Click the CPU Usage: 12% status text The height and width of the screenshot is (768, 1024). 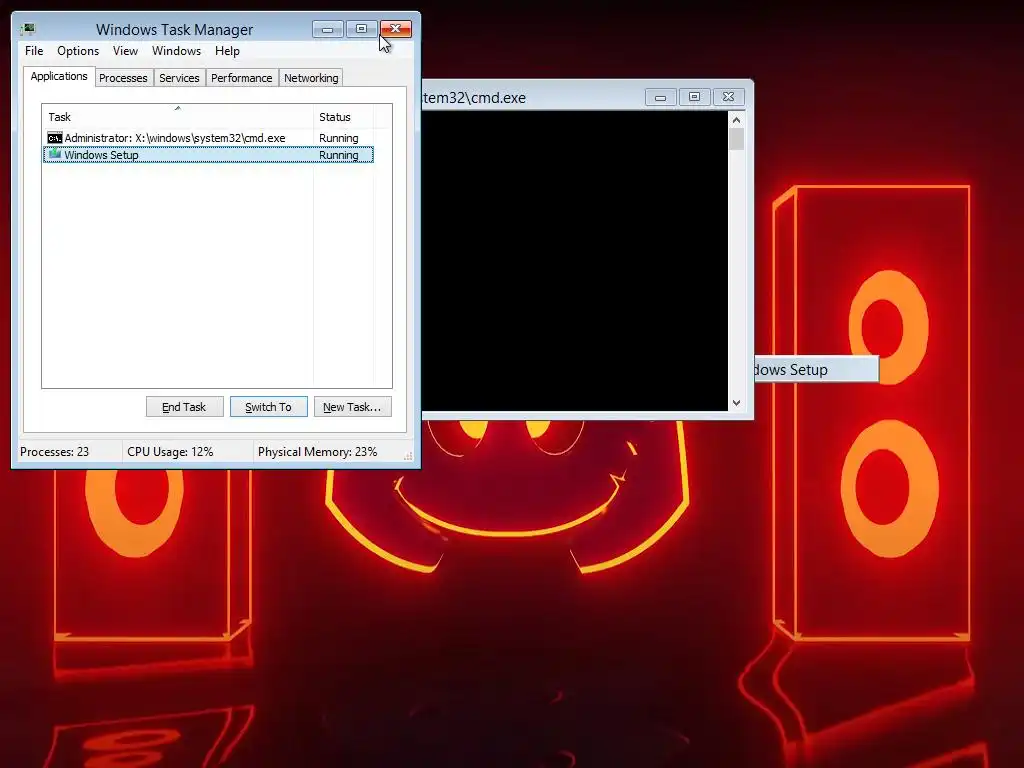click(170, 452)
